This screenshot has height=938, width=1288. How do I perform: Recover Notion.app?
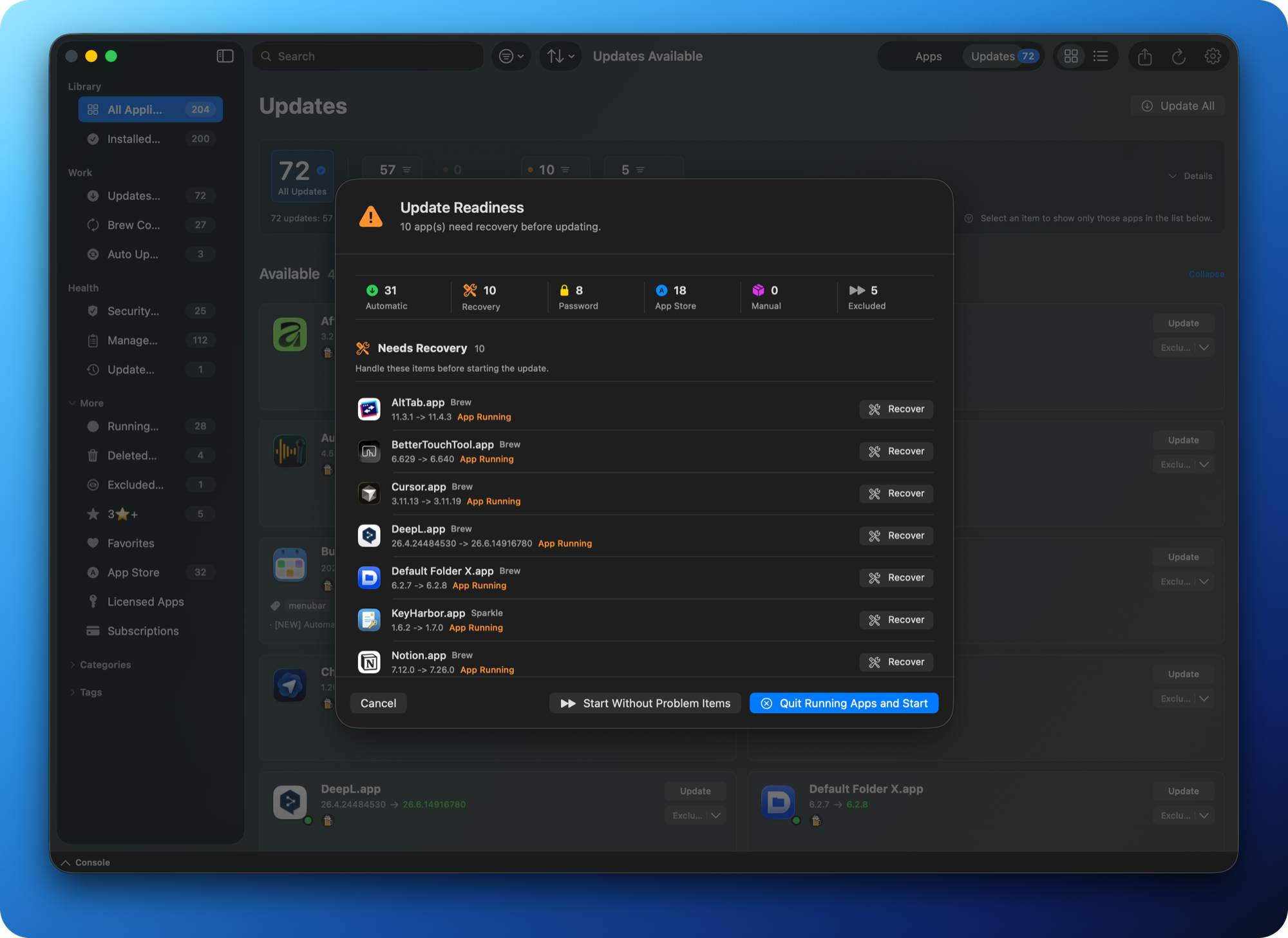coord(896,662)
